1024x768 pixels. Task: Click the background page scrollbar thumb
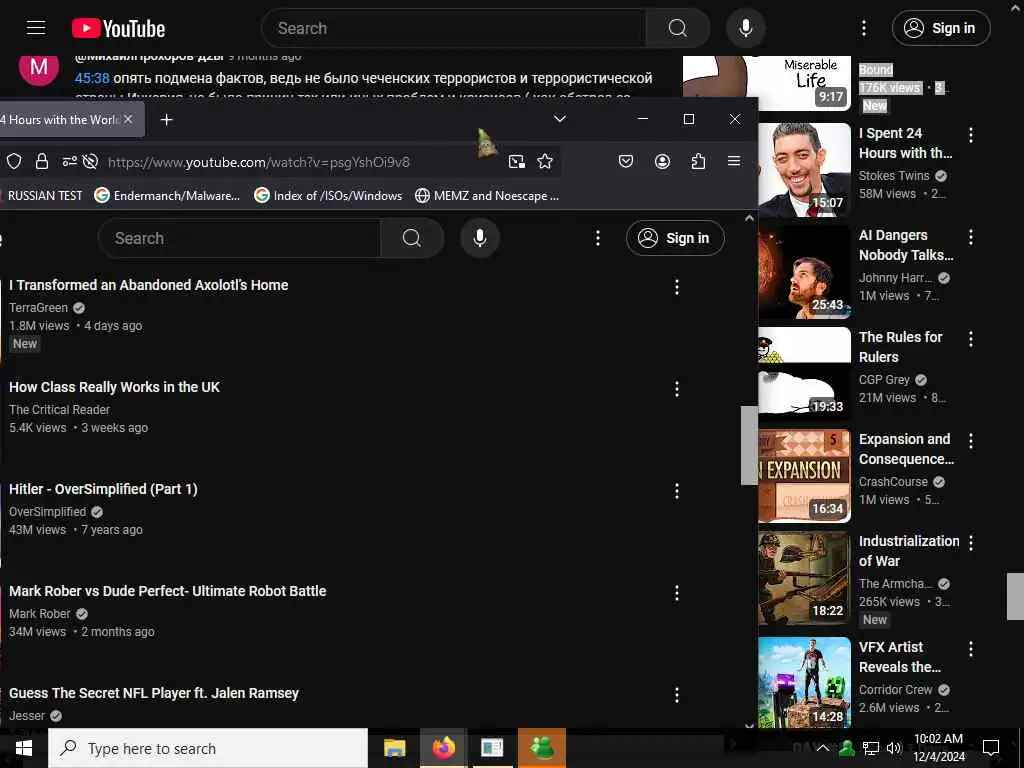[x=1016, y=596]
